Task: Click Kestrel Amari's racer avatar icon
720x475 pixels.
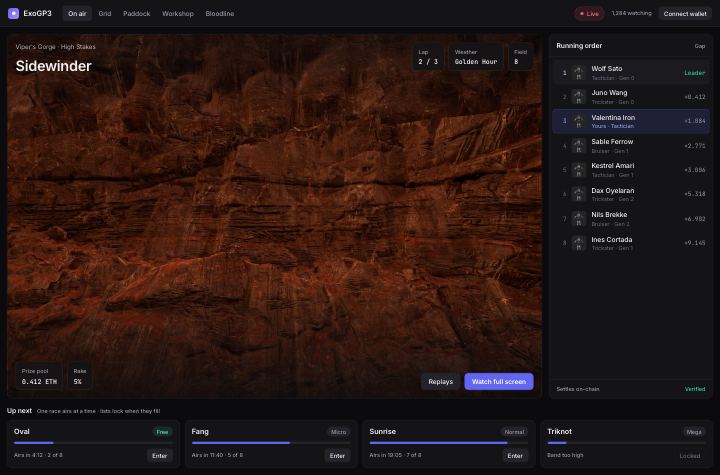Action: click(x=579, y=170)
